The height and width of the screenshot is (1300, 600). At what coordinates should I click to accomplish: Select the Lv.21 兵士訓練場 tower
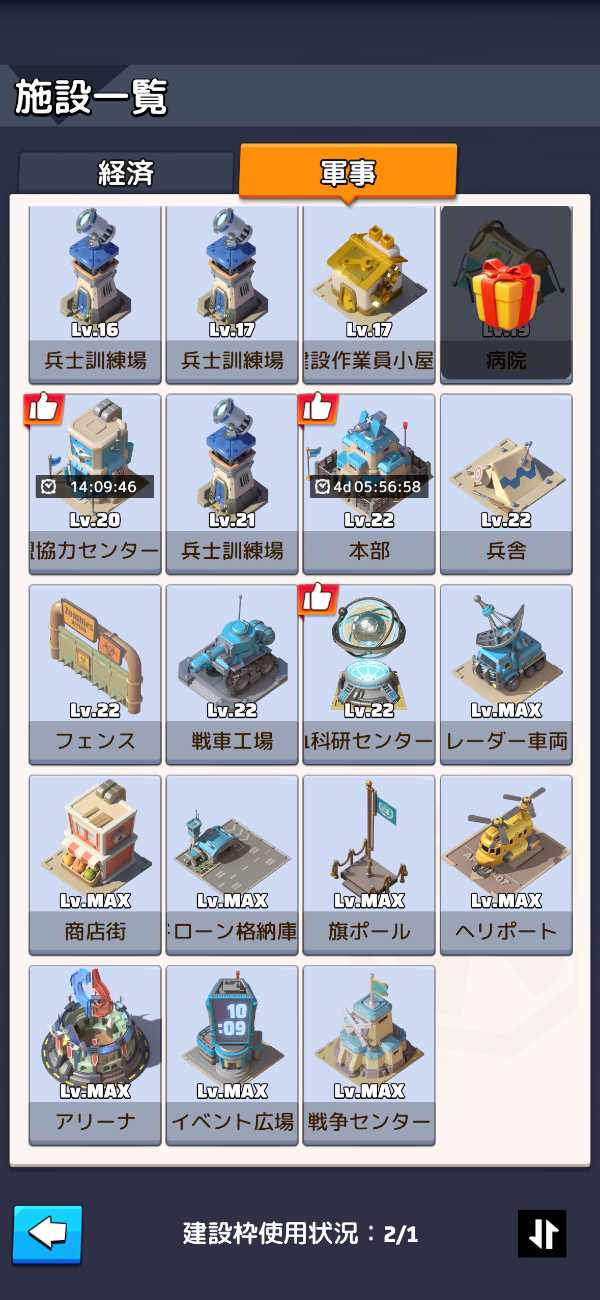[232, 483]
